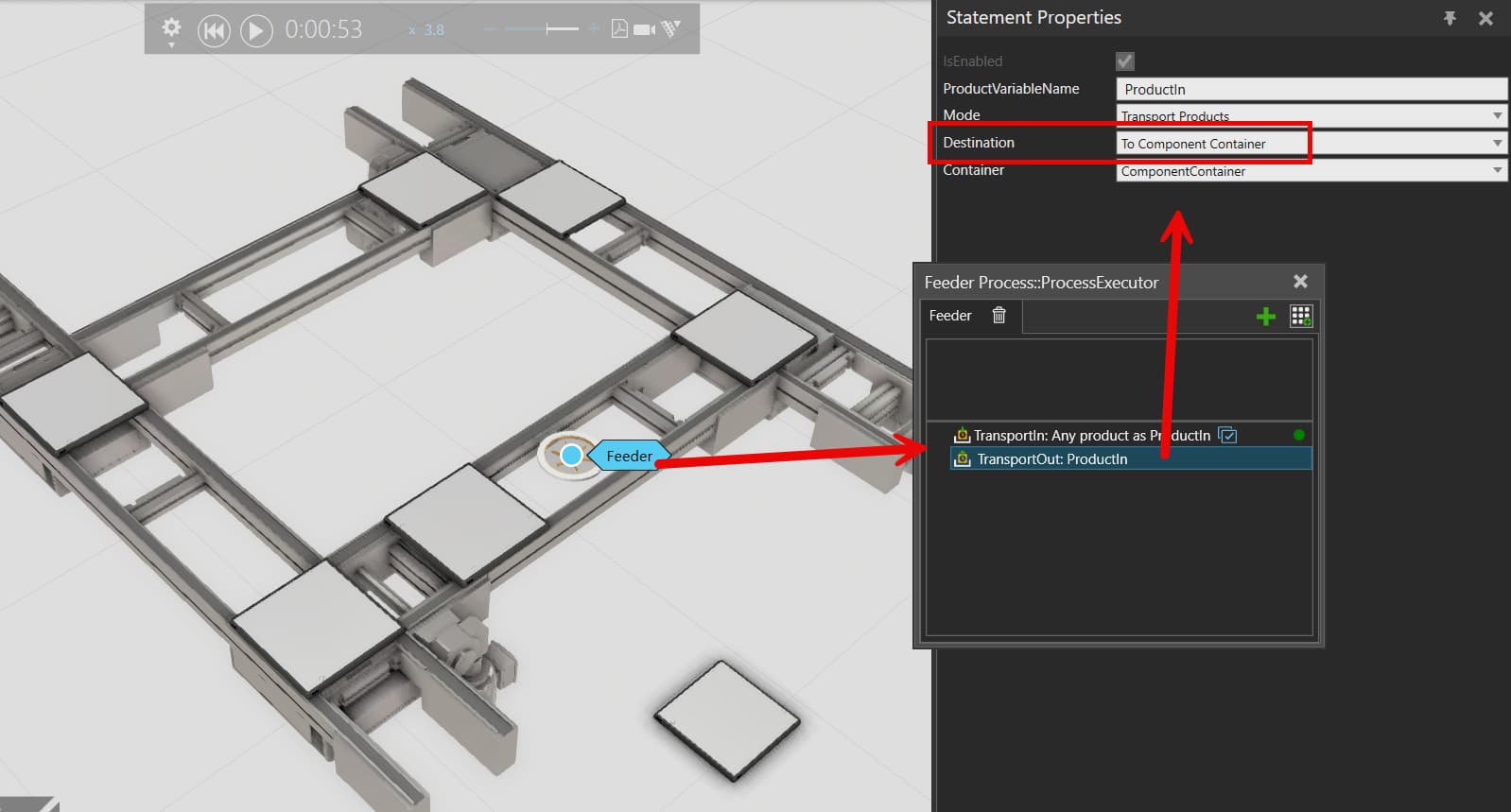Screen dimensions: 1511x812
Task: Toggle the IsEnabled checkbox
Action: [1125, 61]
